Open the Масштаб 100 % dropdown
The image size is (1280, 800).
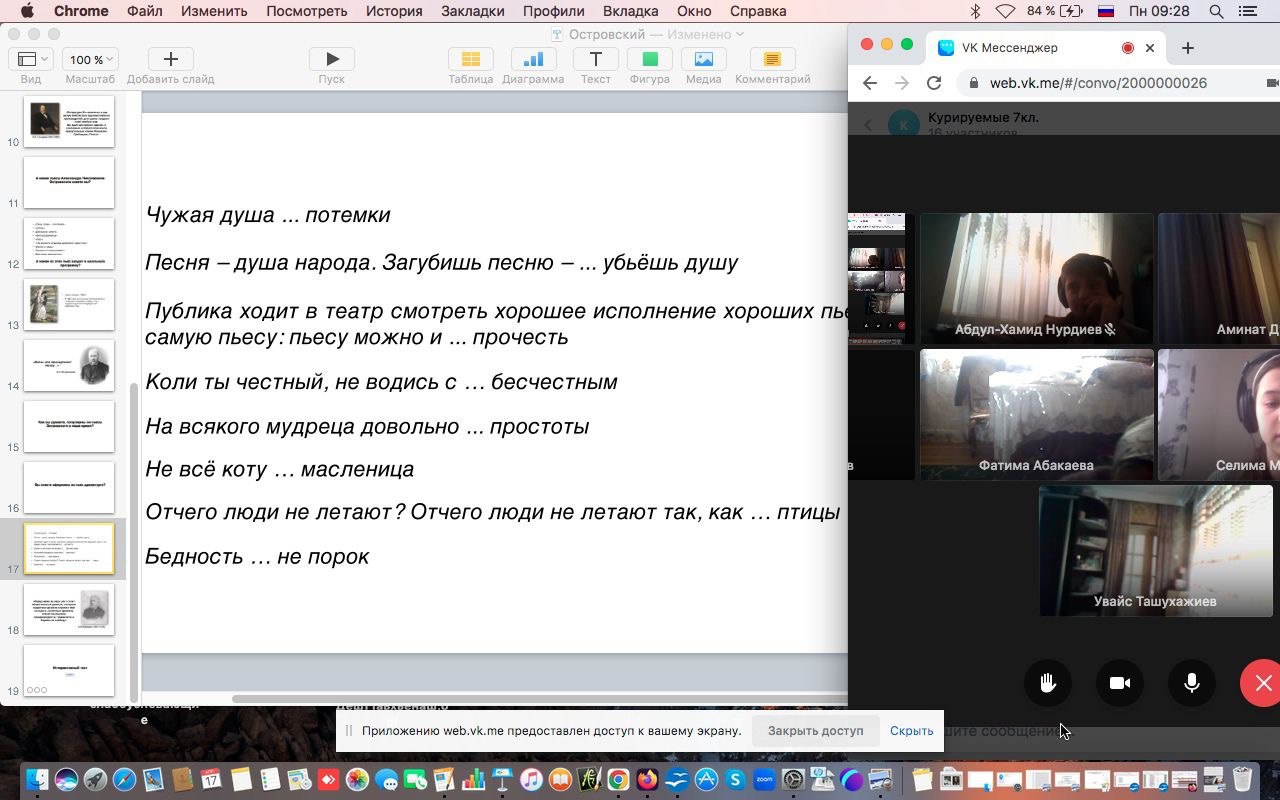89,60
